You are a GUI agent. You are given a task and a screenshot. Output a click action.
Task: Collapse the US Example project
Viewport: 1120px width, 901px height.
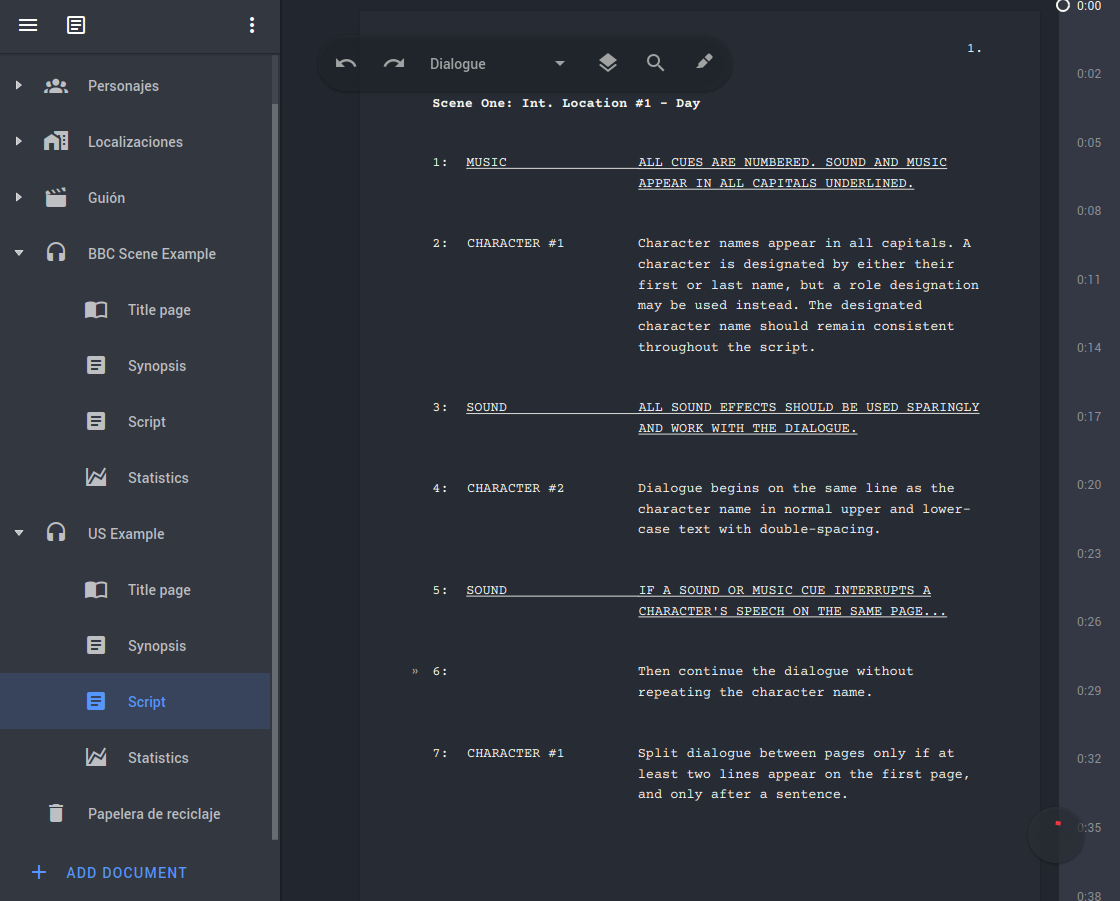pyautogui.click(x=19, y=533)
